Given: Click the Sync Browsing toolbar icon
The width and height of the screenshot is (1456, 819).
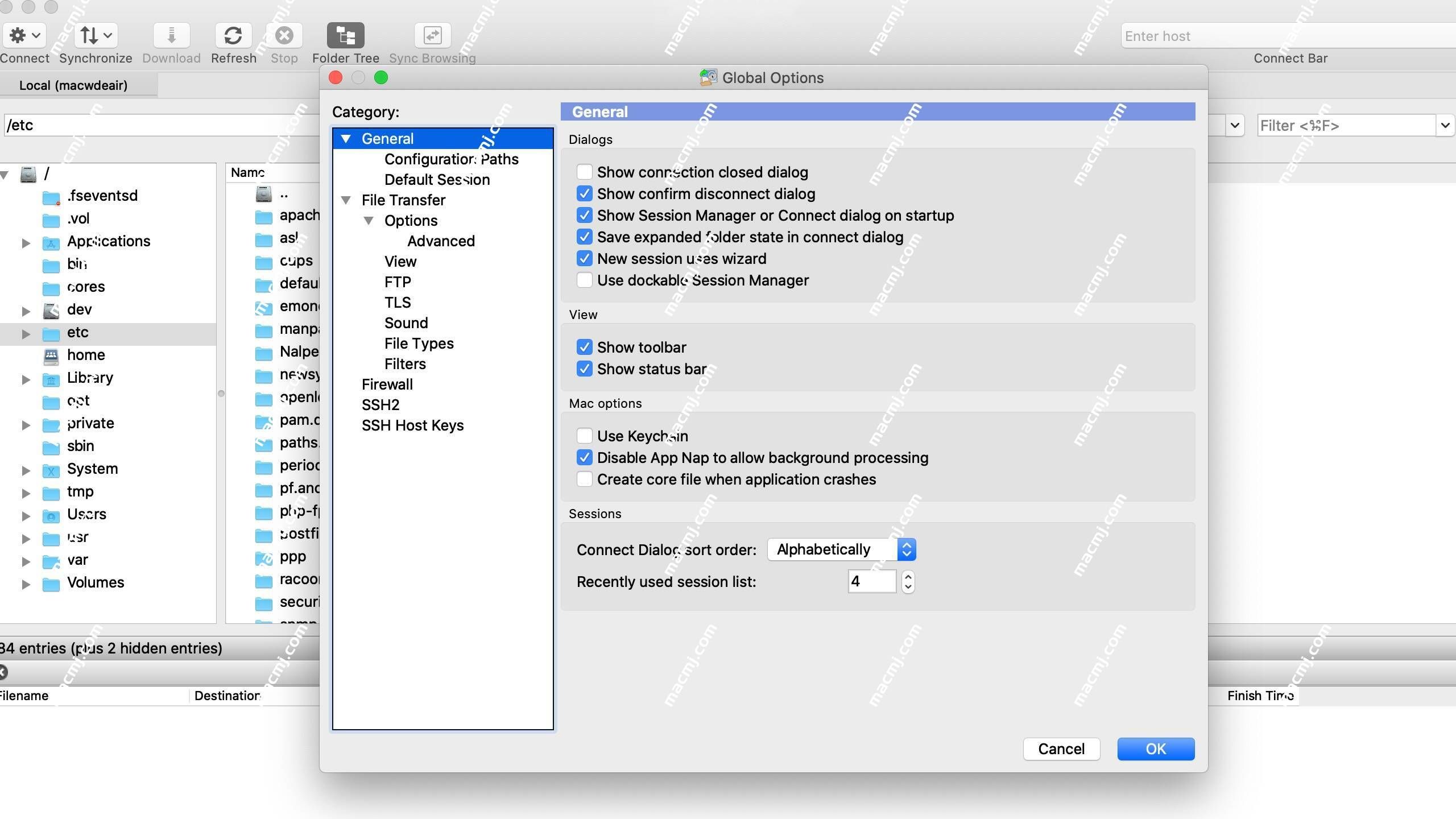Looking at the screenshot, I should (x=432, y=35).
